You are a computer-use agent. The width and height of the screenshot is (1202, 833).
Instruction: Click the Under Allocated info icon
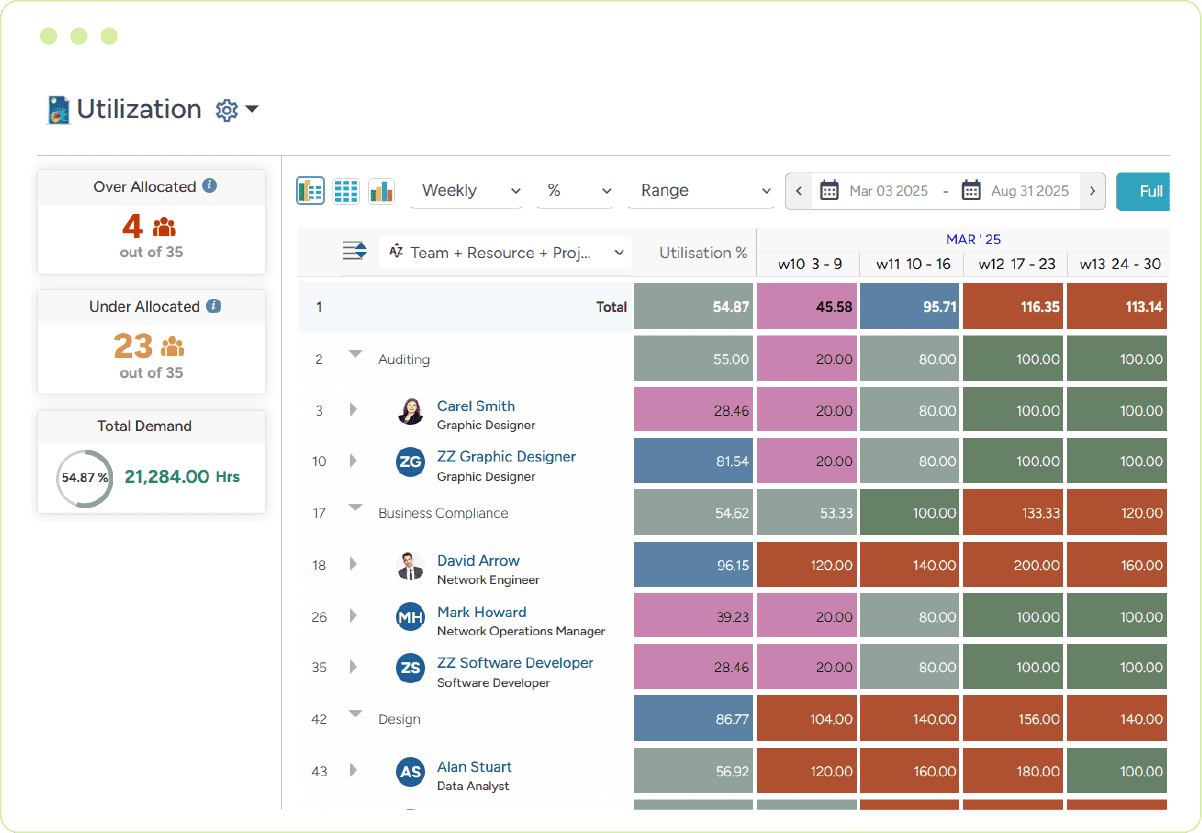tap(212, 306)
